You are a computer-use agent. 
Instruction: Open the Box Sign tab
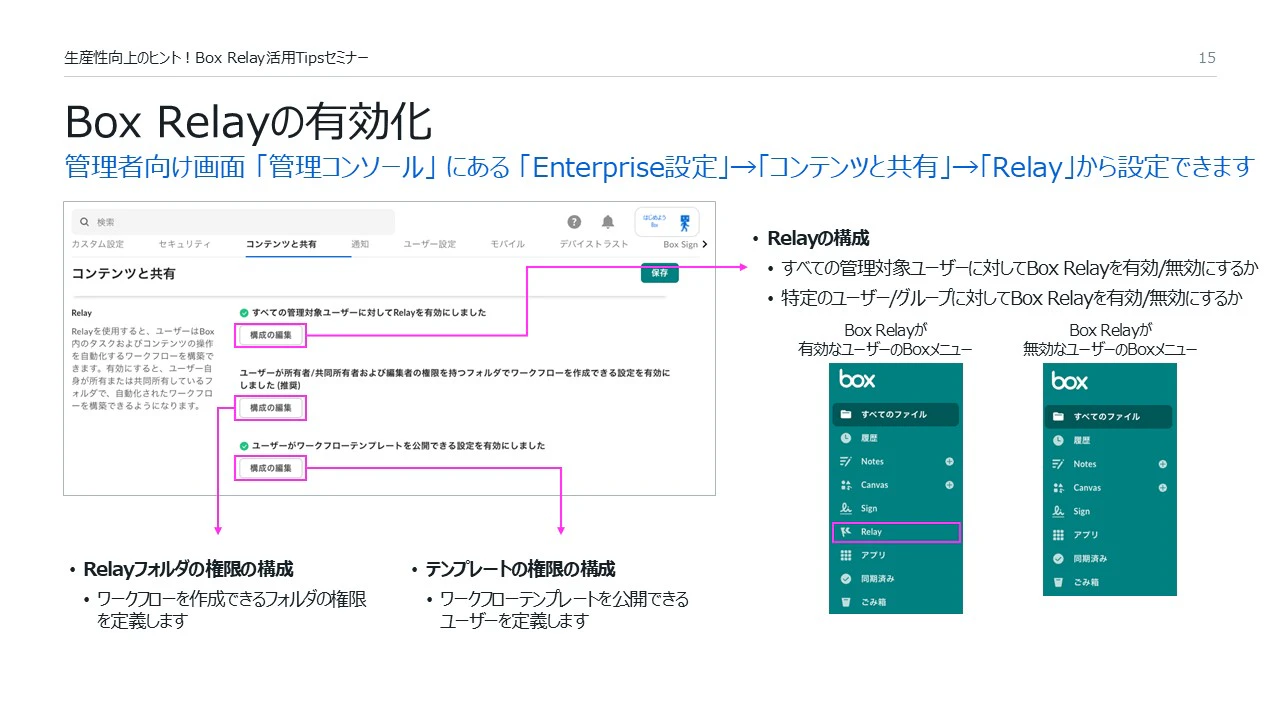pos(680,244)
